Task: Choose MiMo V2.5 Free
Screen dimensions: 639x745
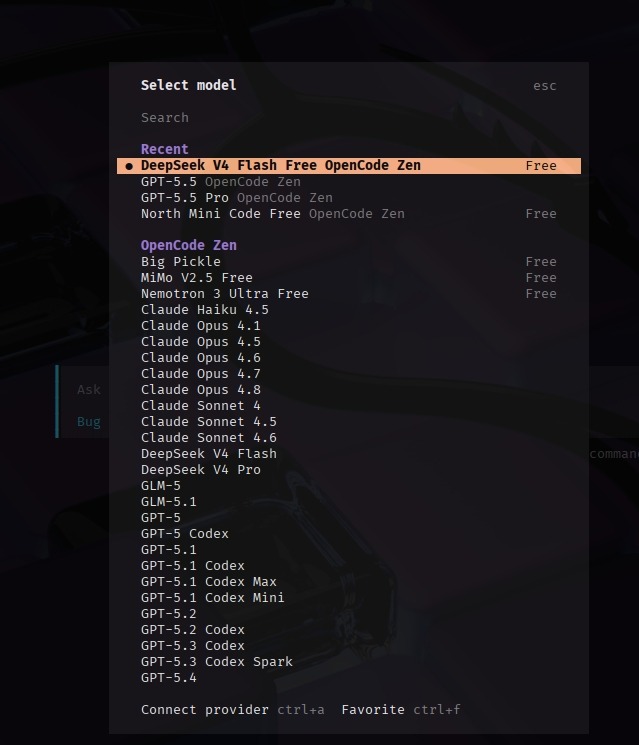Action: coord(349,278)
